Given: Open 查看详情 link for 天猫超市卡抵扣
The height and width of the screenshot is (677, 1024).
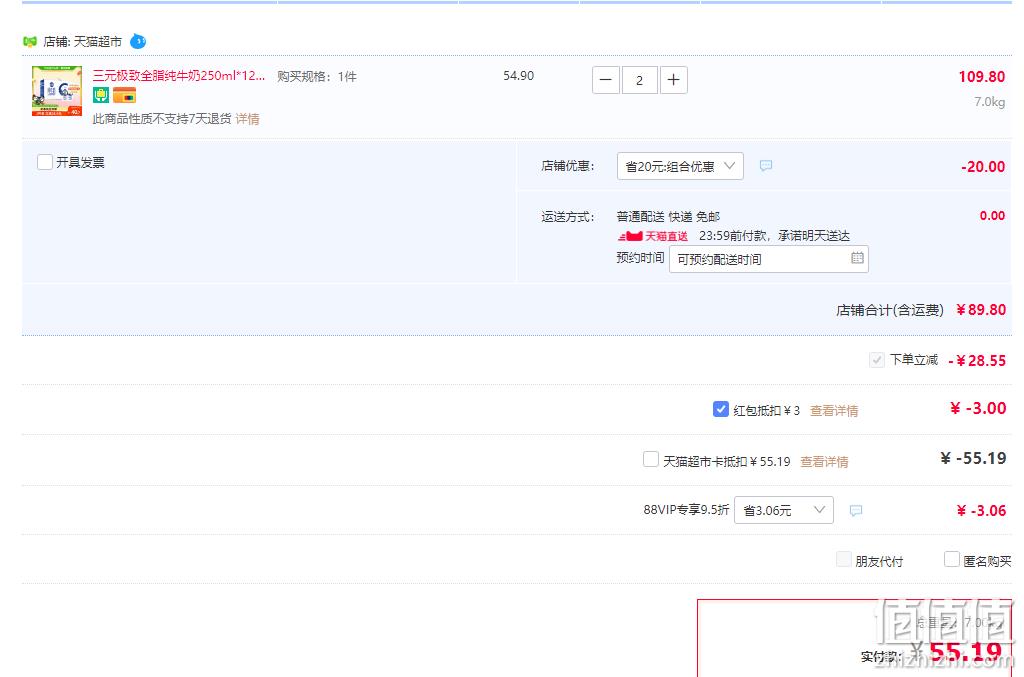Looking at the screenshot, I should tap(824, 462).
